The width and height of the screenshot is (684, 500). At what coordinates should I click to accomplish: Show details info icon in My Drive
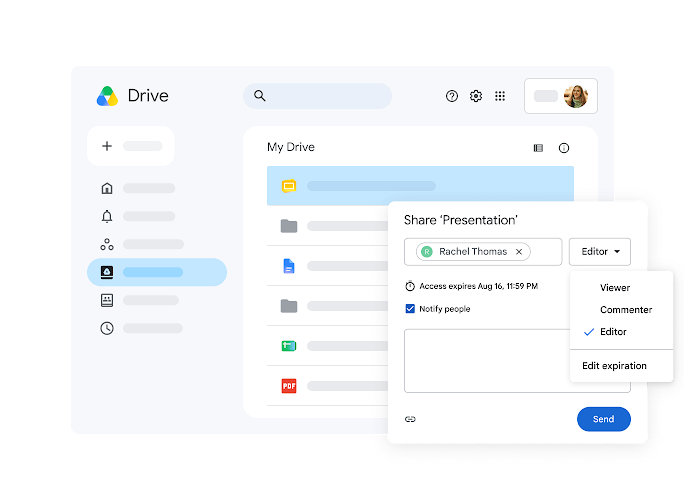[x=564, y=148]
